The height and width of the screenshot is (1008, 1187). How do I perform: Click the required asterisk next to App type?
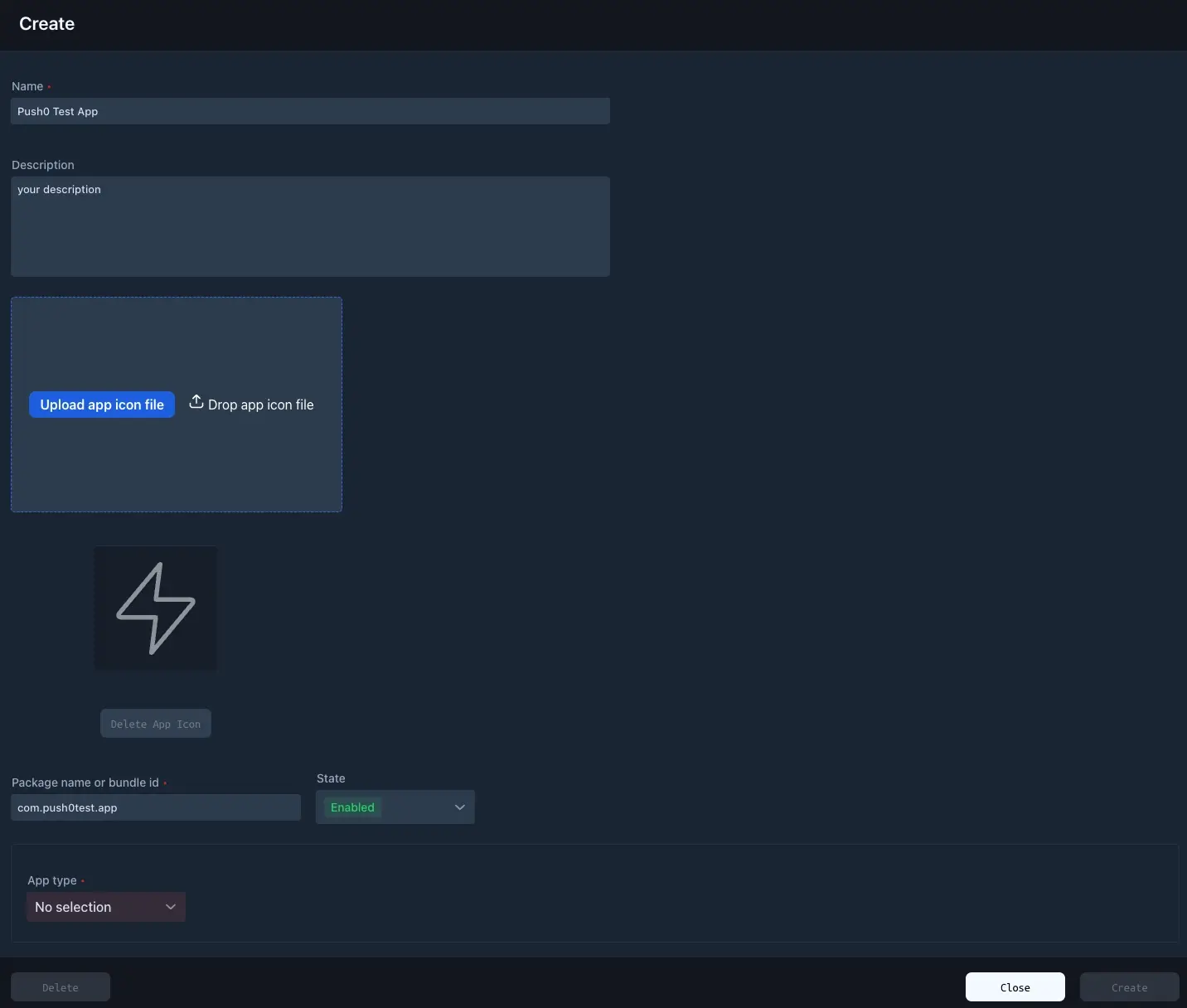click(x=82, y=880)
